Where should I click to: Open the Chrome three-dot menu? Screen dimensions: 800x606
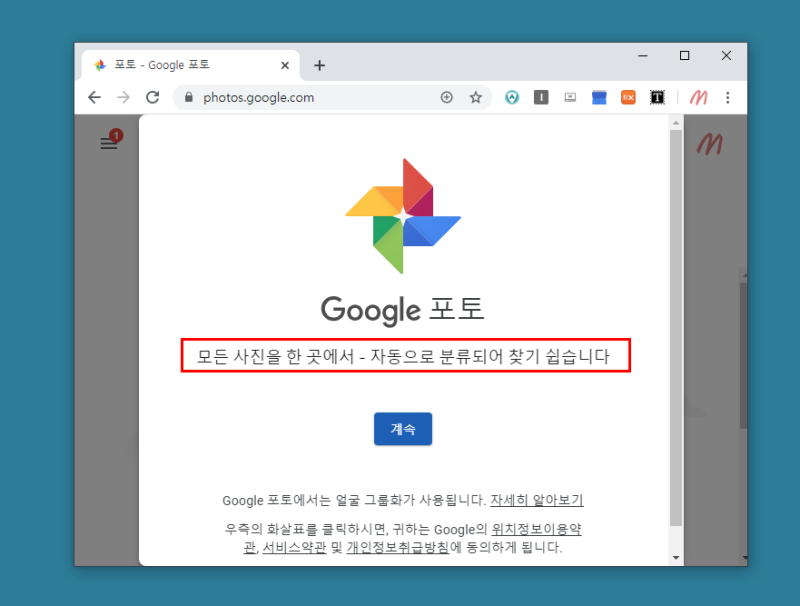[x=728, y=97]
